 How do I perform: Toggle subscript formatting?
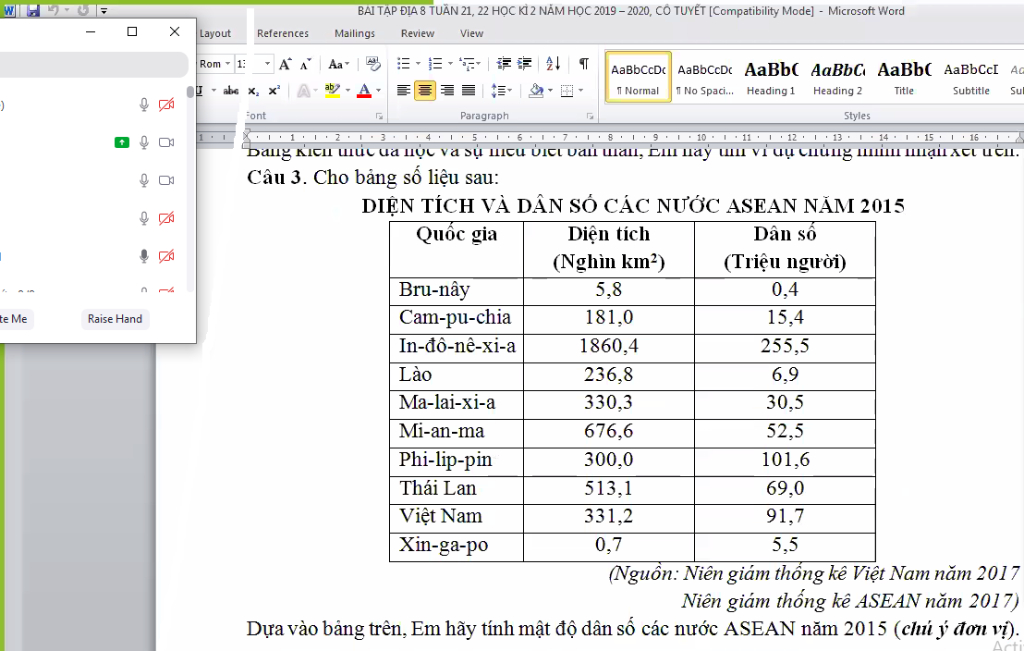253,91
